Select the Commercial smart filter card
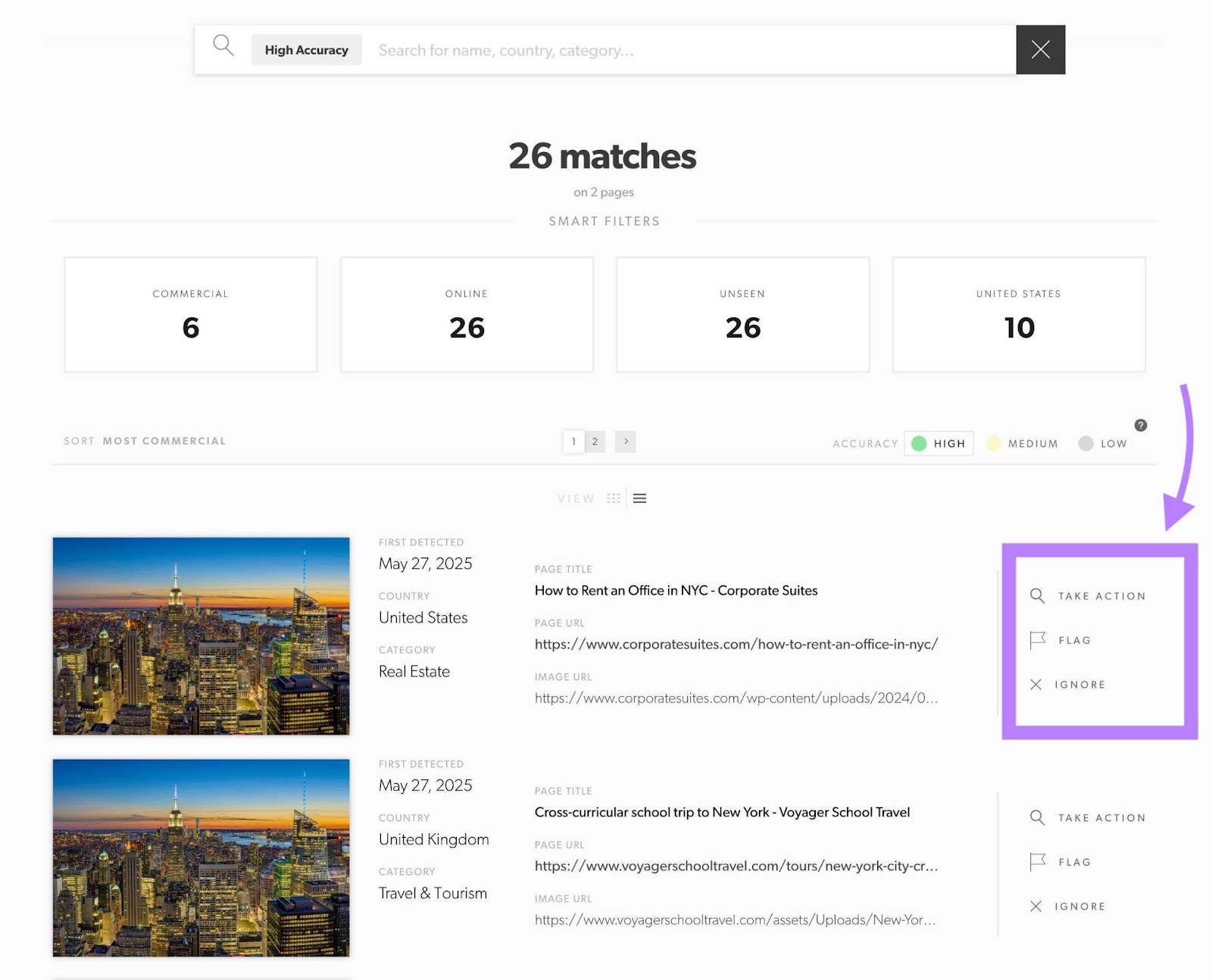 click(x=190, y=314)
